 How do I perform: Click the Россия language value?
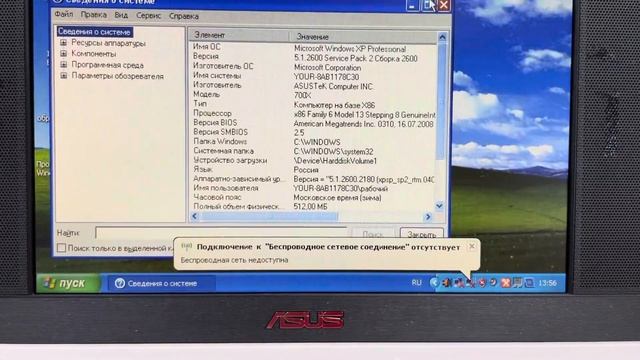(306, 170)
